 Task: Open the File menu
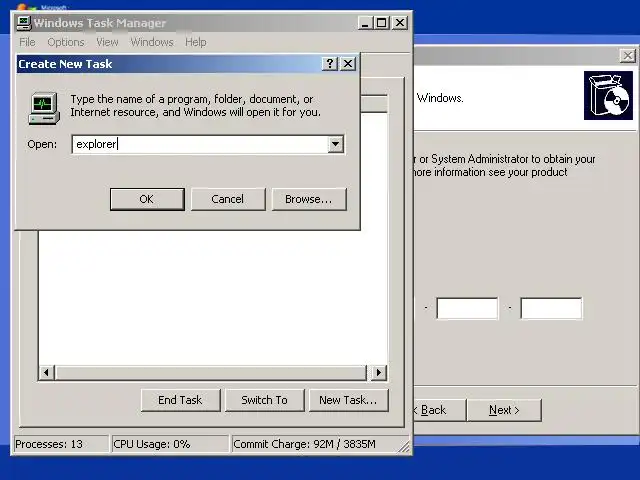tap(27, 42)
